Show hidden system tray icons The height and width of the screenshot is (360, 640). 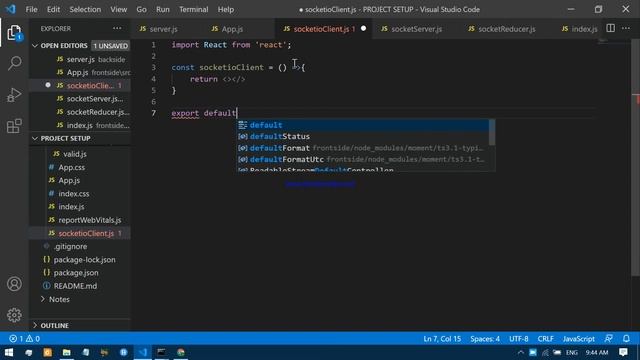[520, 352]
